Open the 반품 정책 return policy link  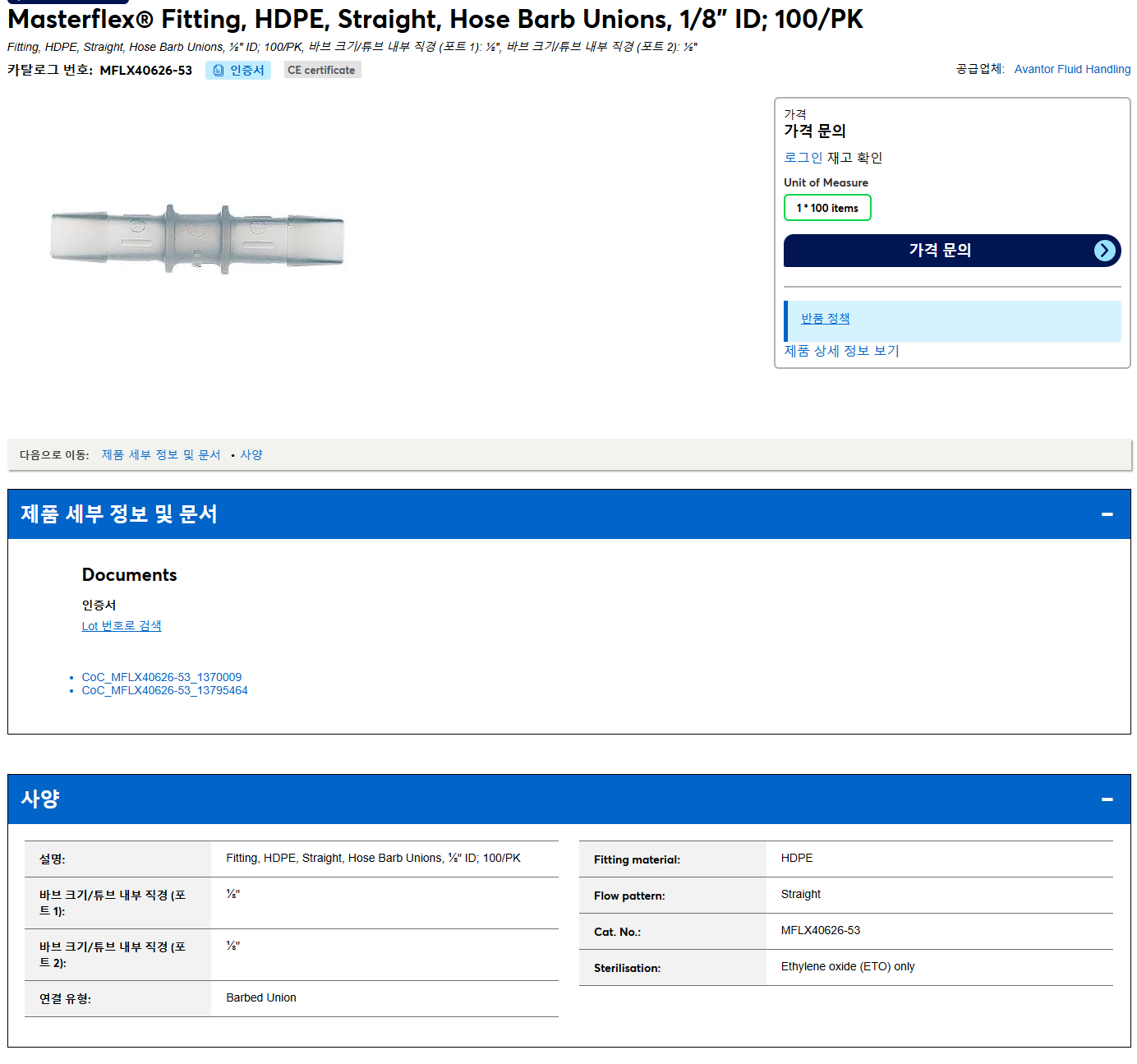[x=825, y=319]
